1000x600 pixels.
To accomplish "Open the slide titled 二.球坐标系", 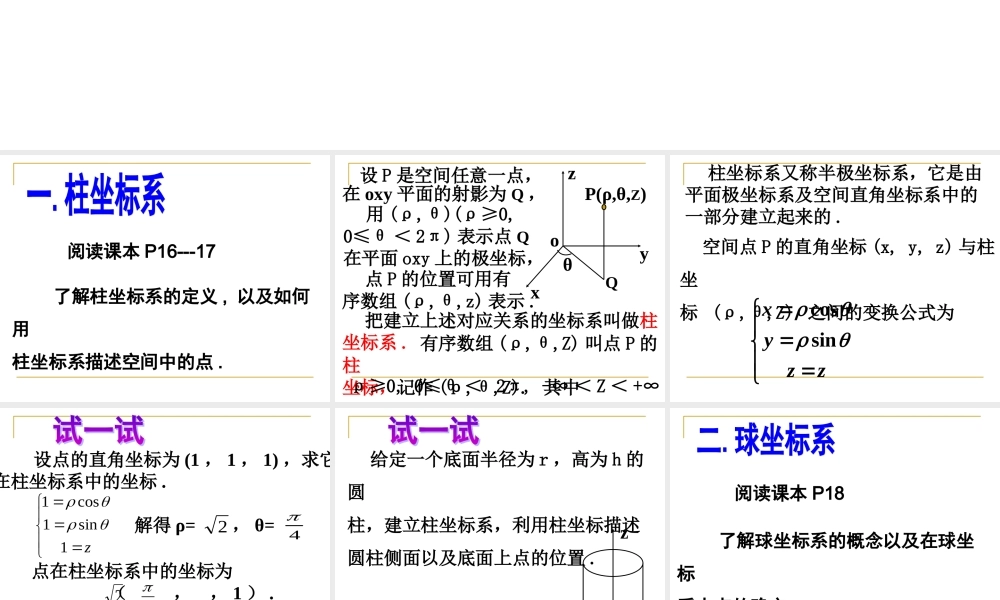I will tap(835, 504).
